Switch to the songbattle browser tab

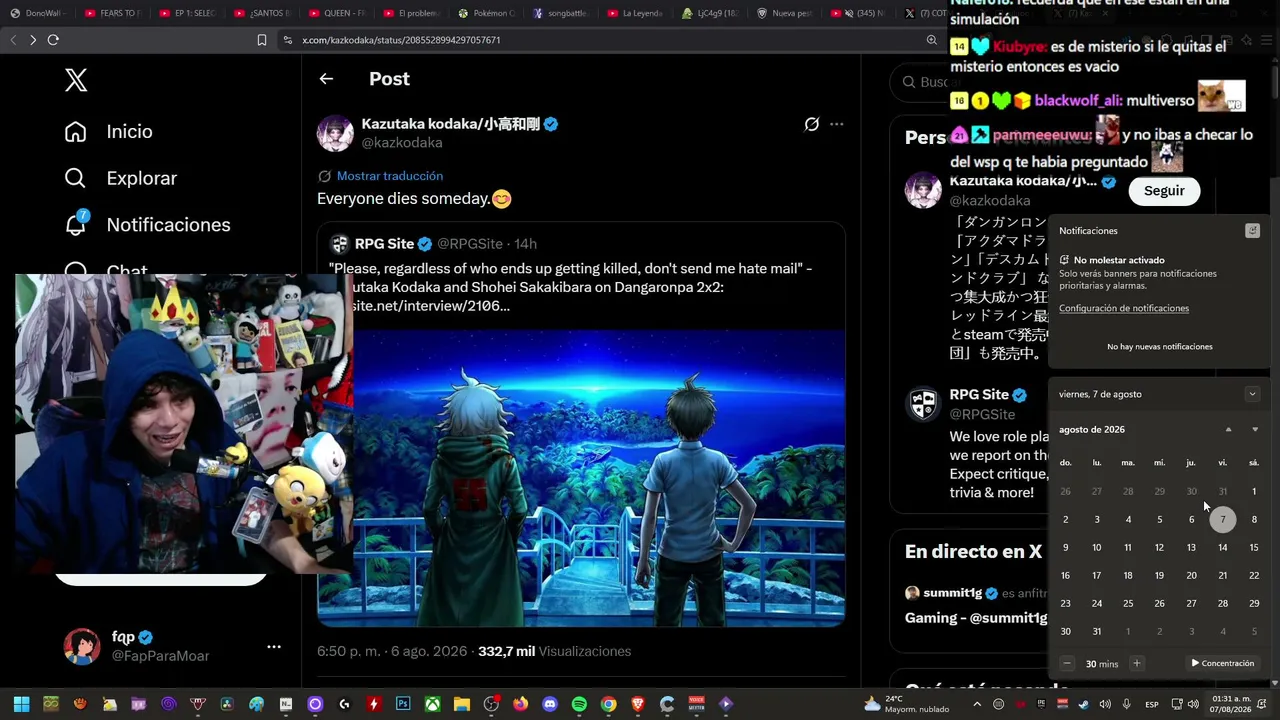tap(562, 14)
